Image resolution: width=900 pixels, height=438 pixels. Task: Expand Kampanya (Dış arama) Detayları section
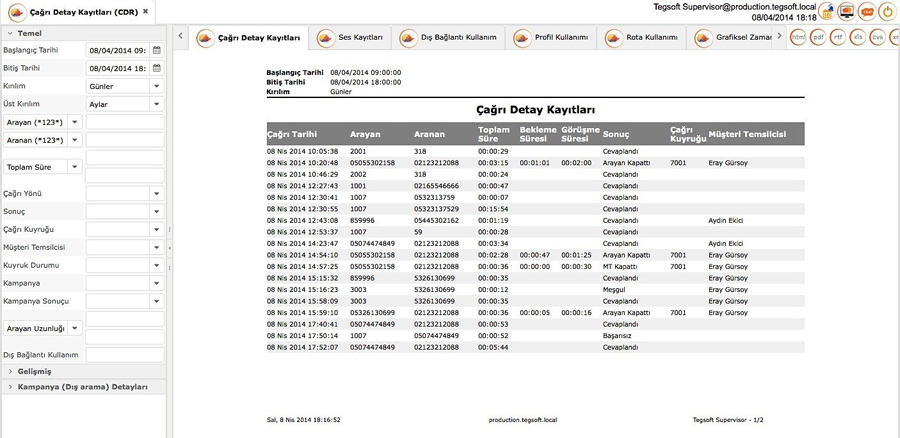[x=83, y=387]
